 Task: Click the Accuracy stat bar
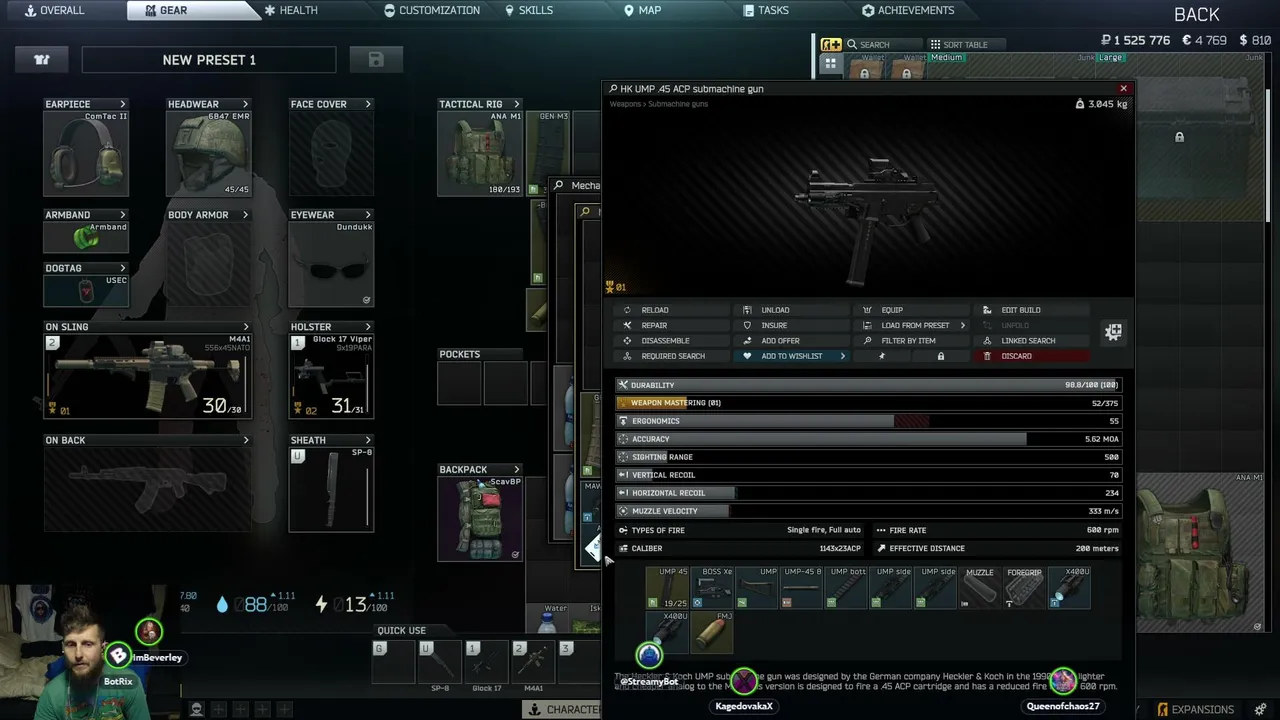pyautogui.click(x=868, y=439)
